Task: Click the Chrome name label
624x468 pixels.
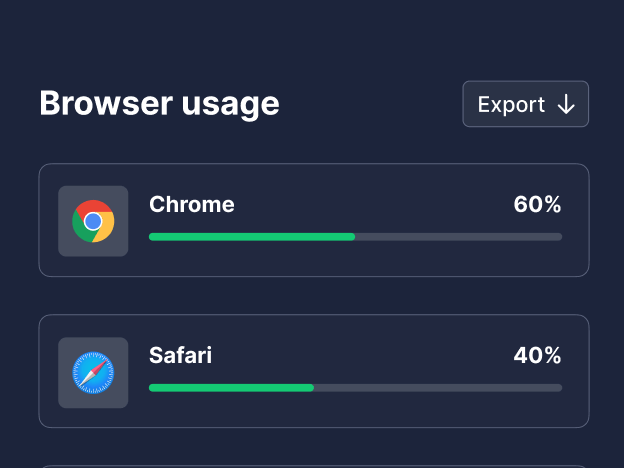Action: pos(192,205)
